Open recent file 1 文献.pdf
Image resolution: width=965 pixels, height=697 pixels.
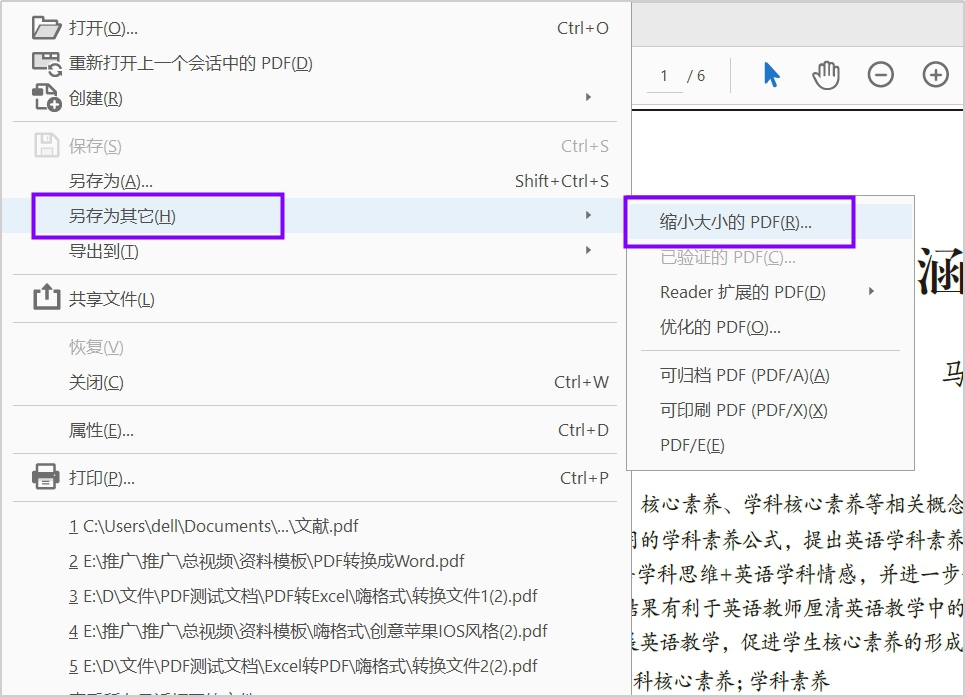pos(214,526)
